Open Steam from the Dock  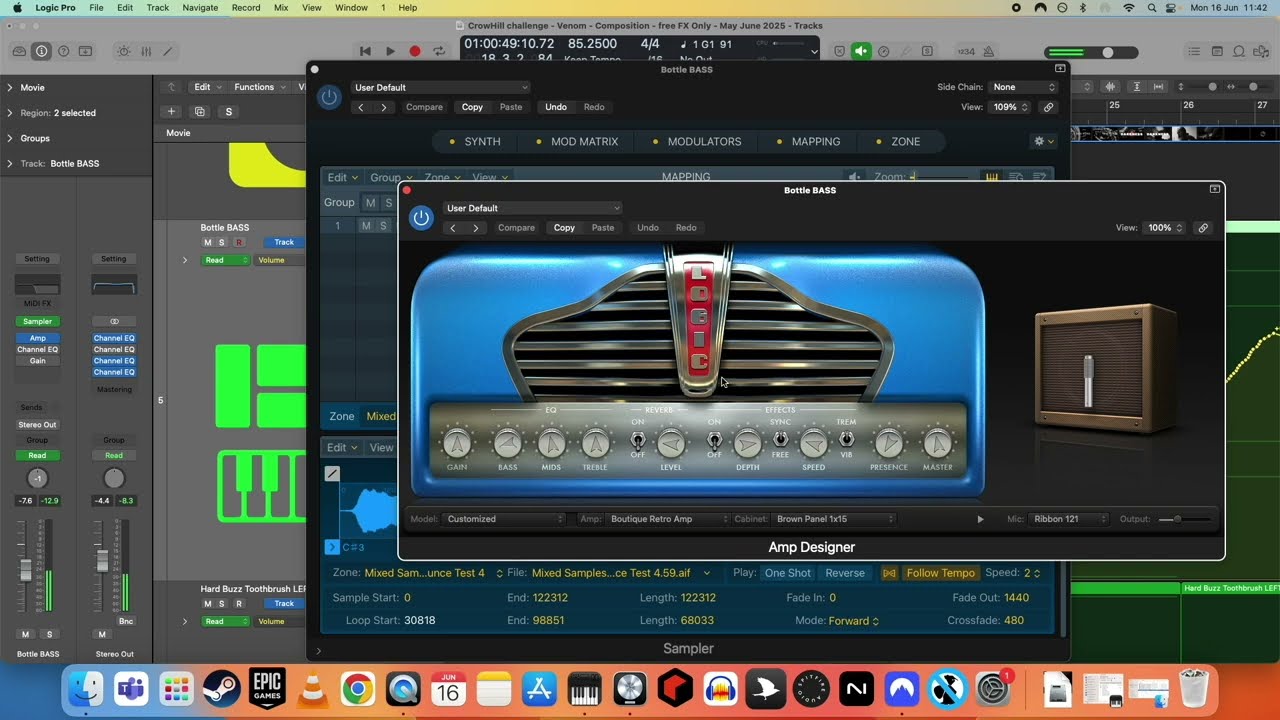pos(221,689)
